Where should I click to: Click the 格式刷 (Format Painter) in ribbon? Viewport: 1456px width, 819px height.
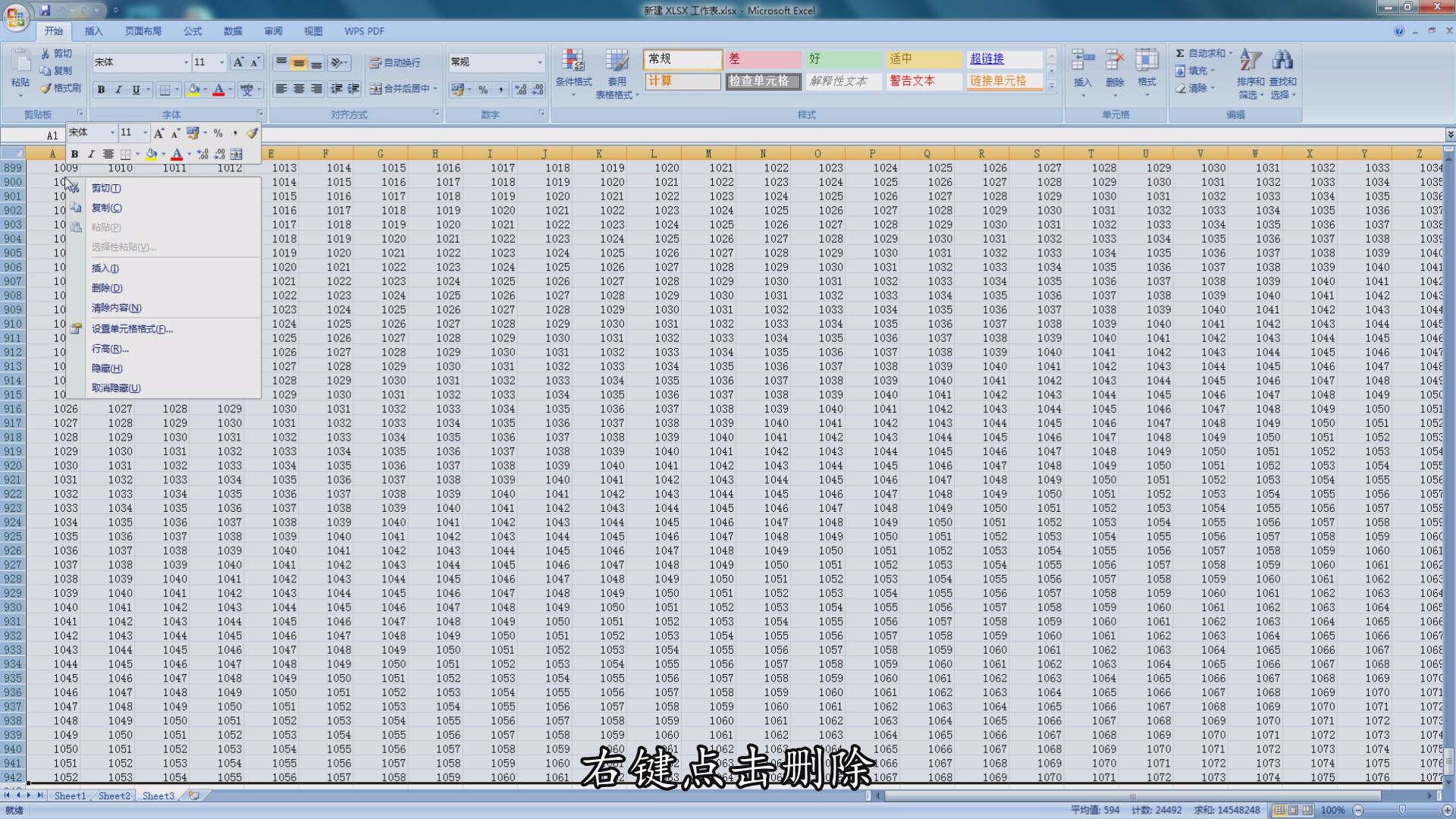pyautogui.click(x=61, y=88)
